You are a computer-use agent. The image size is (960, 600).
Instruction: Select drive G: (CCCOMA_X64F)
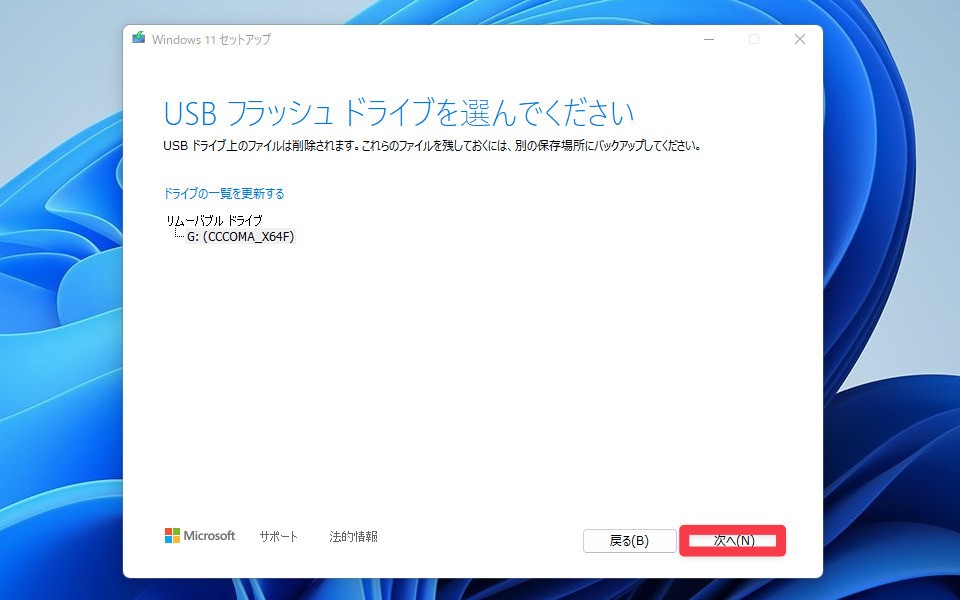[241, 236]
